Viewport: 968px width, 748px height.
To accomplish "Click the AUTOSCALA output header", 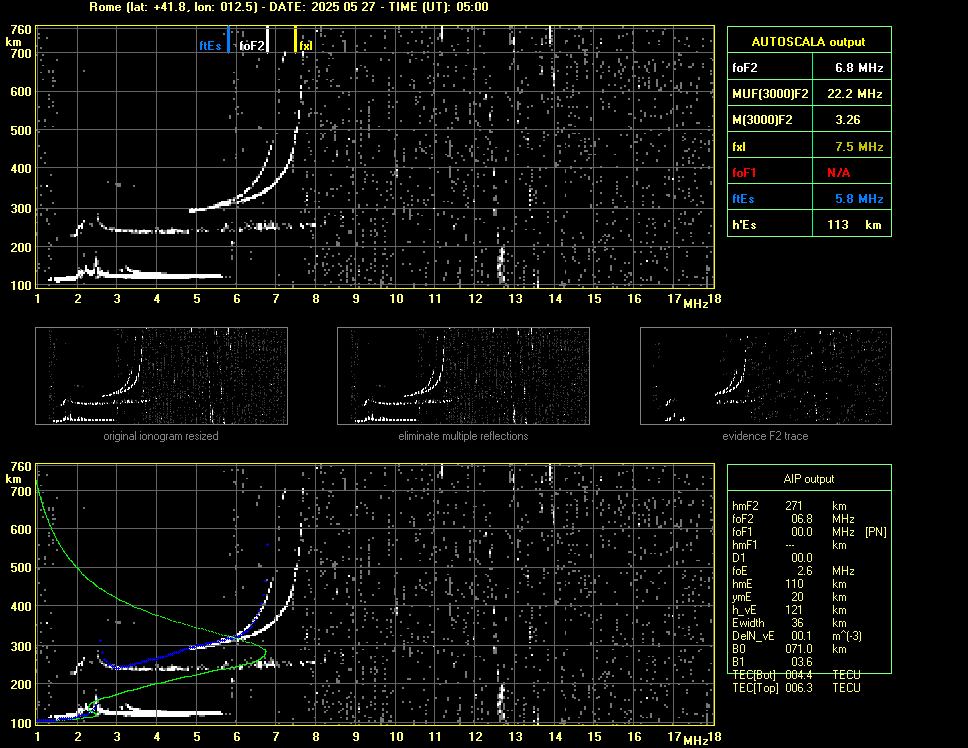I will point(808,42).
